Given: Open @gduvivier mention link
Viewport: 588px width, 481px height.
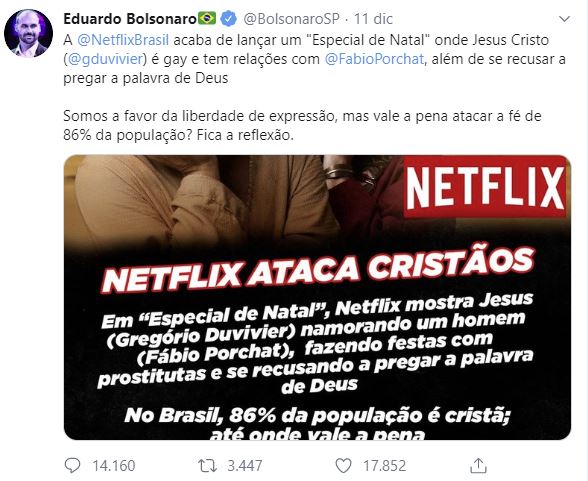Looking at the screenshot, I should 106,59.
